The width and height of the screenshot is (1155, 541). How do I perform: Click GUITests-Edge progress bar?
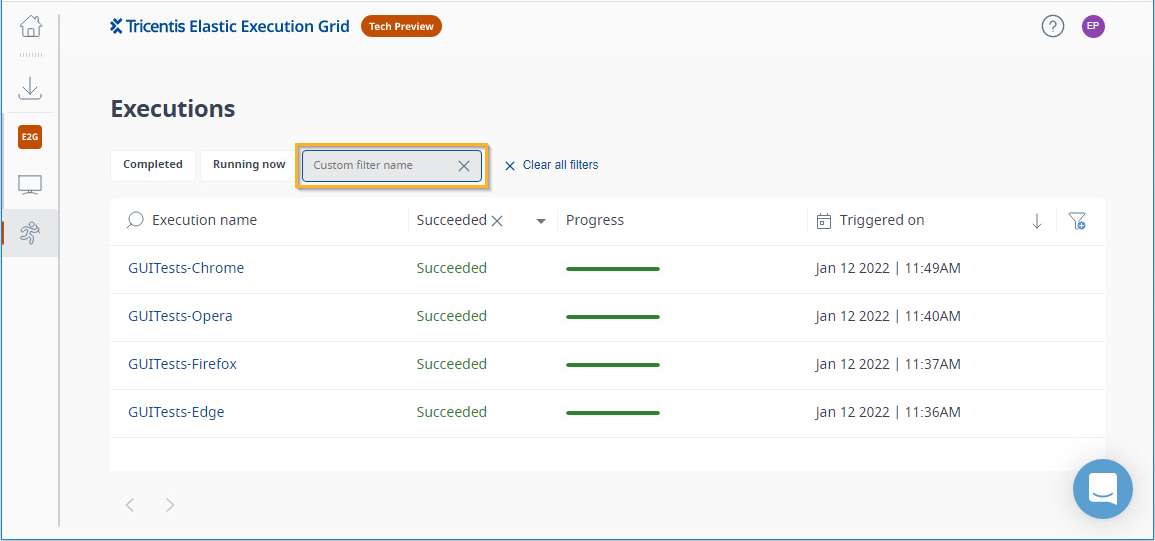pyautogui.click(x=613, y=413)
